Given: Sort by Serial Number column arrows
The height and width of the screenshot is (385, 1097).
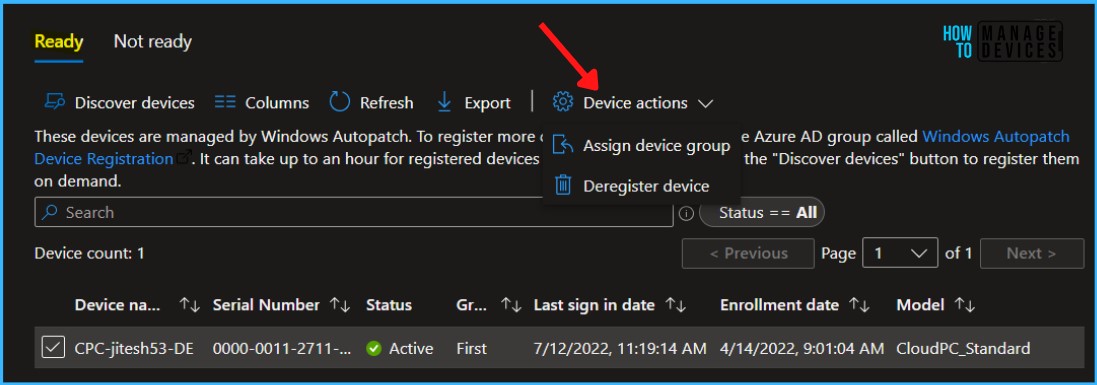Looking at the screenshot, I should click(x=340, y=304).
